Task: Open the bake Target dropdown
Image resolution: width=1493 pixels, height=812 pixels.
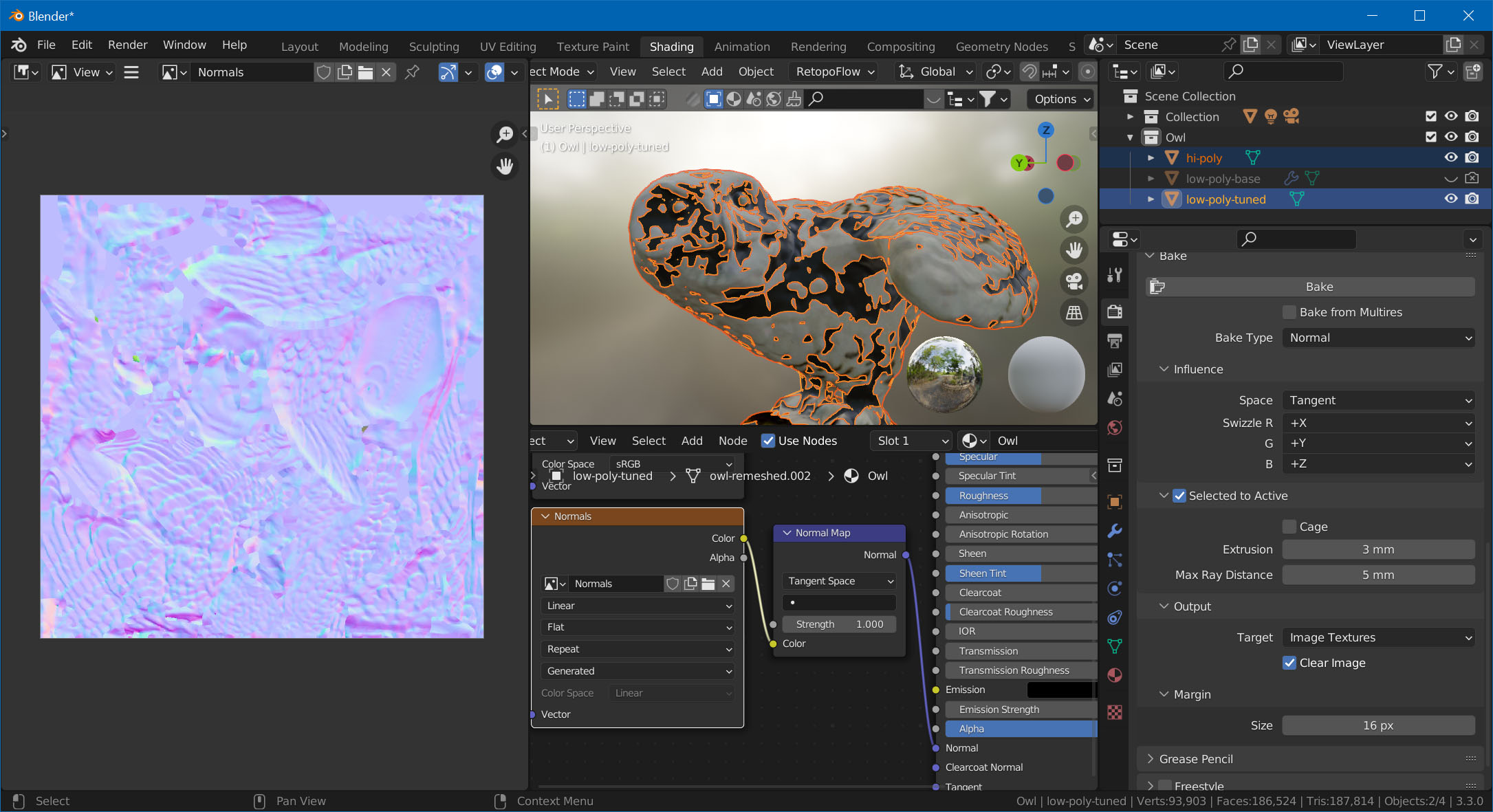Action: coord(1379,637)
